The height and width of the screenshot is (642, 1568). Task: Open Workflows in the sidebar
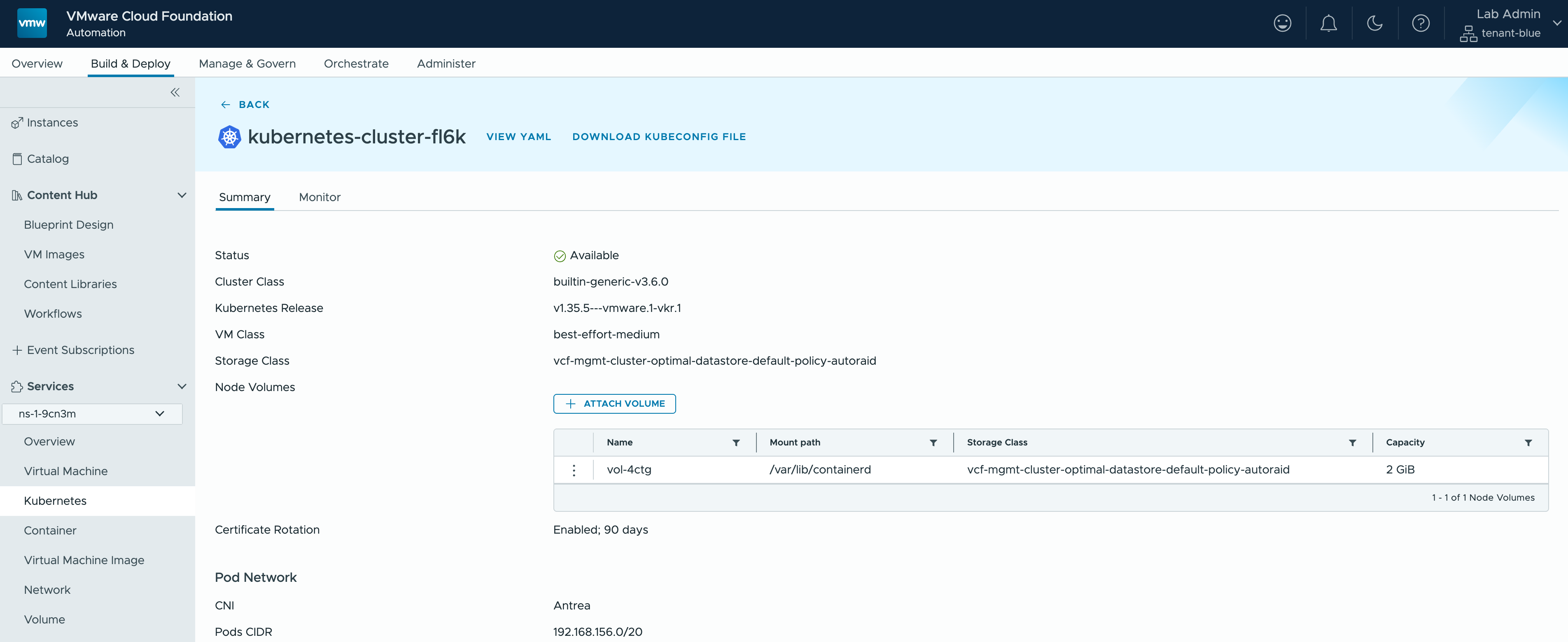click(53, 314)
